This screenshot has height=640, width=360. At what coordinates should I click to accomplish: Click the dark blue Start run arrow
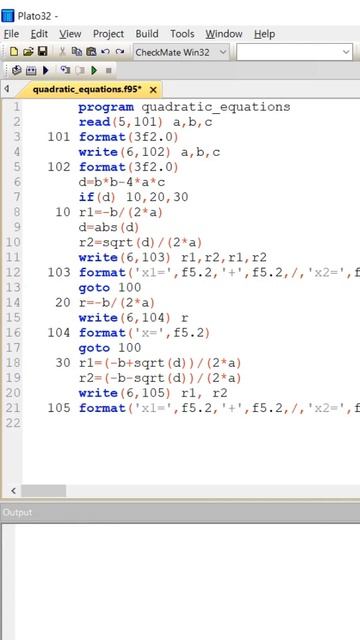click(45, 70)
